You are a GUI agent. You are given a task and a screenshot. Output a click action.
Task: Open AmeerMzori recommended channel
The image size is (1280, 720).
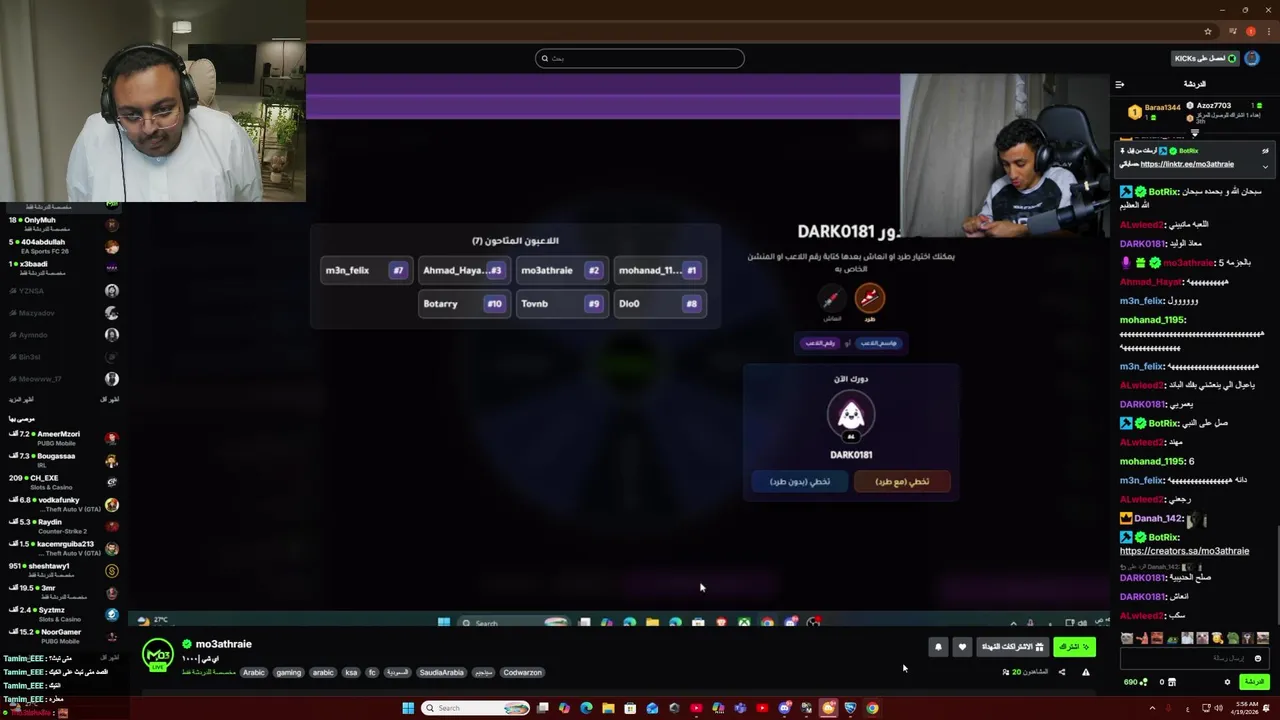pos(62,438)
